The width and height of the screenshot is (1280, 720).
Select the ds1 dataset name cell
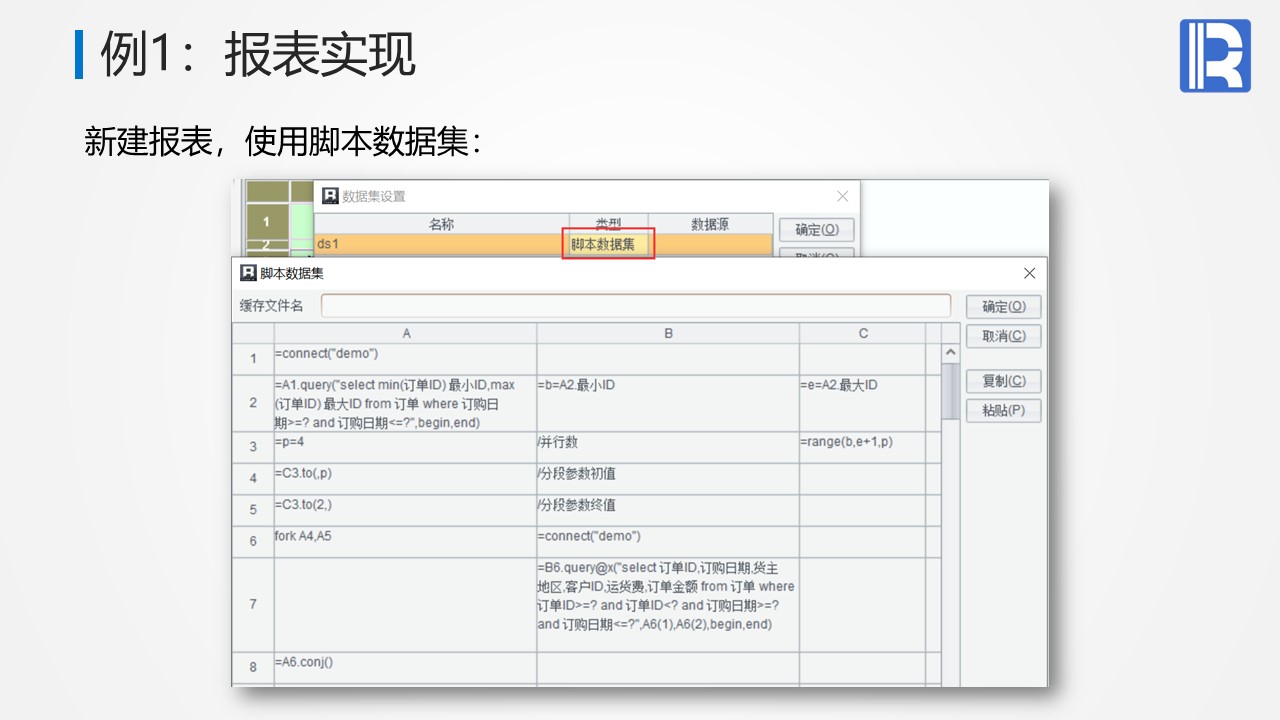point(441,244)
